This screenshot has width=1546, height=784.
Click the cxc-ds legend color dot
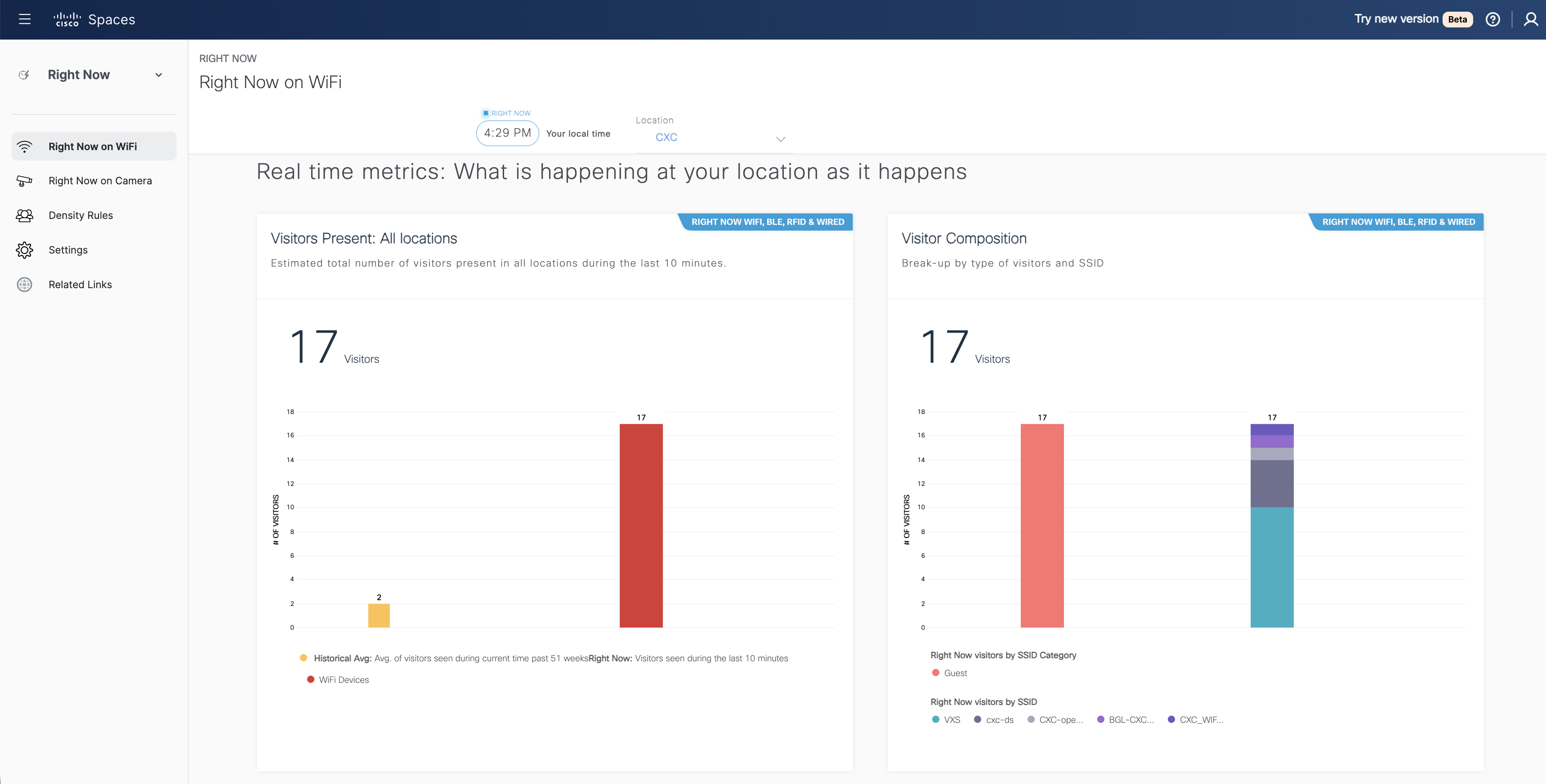click(978, 720)
